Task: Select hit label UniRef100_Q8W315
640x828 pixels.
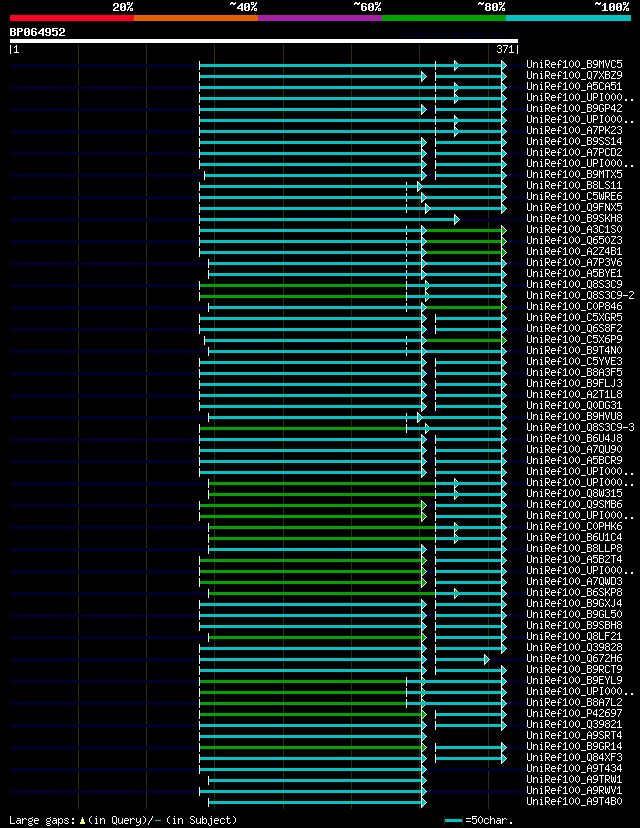Action: [x=575, y=494]
